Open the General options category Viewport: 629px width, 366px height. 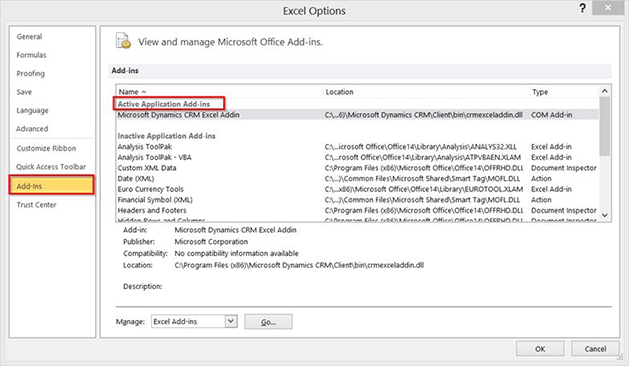click(29, 37)
